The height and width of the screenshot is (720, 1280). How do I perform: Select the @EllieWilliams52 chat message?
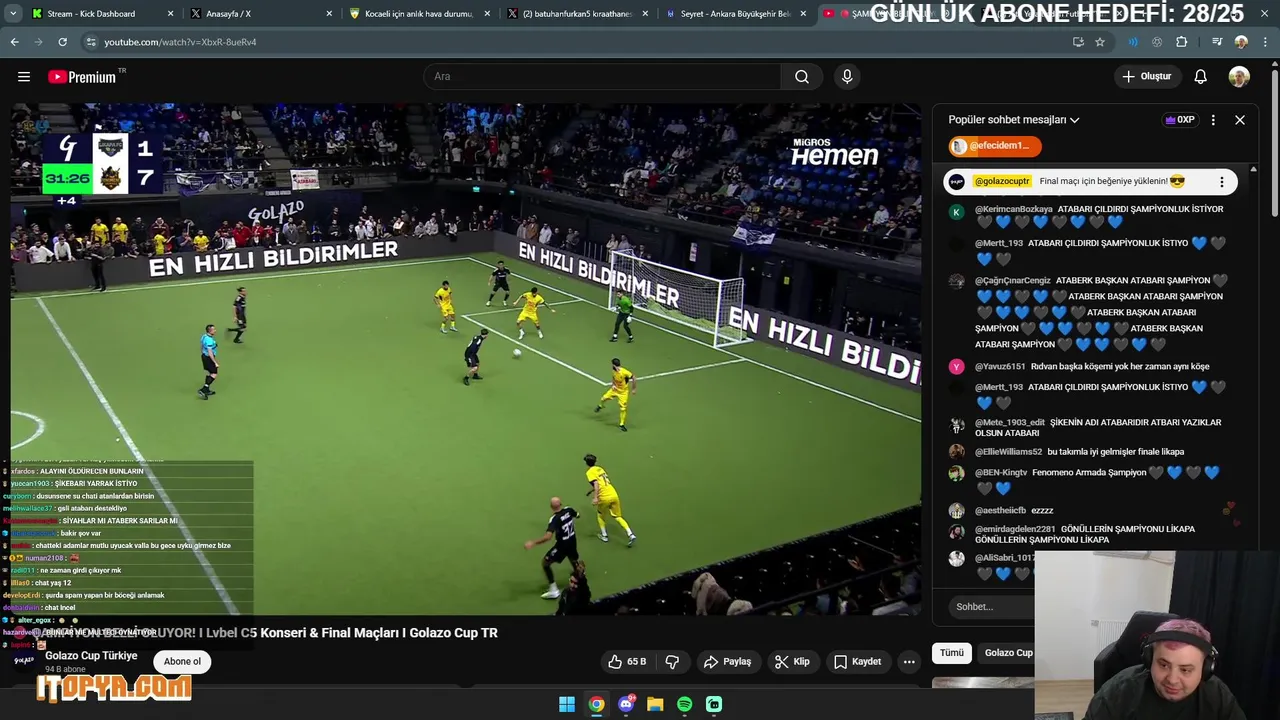(x=1095, y=452)
